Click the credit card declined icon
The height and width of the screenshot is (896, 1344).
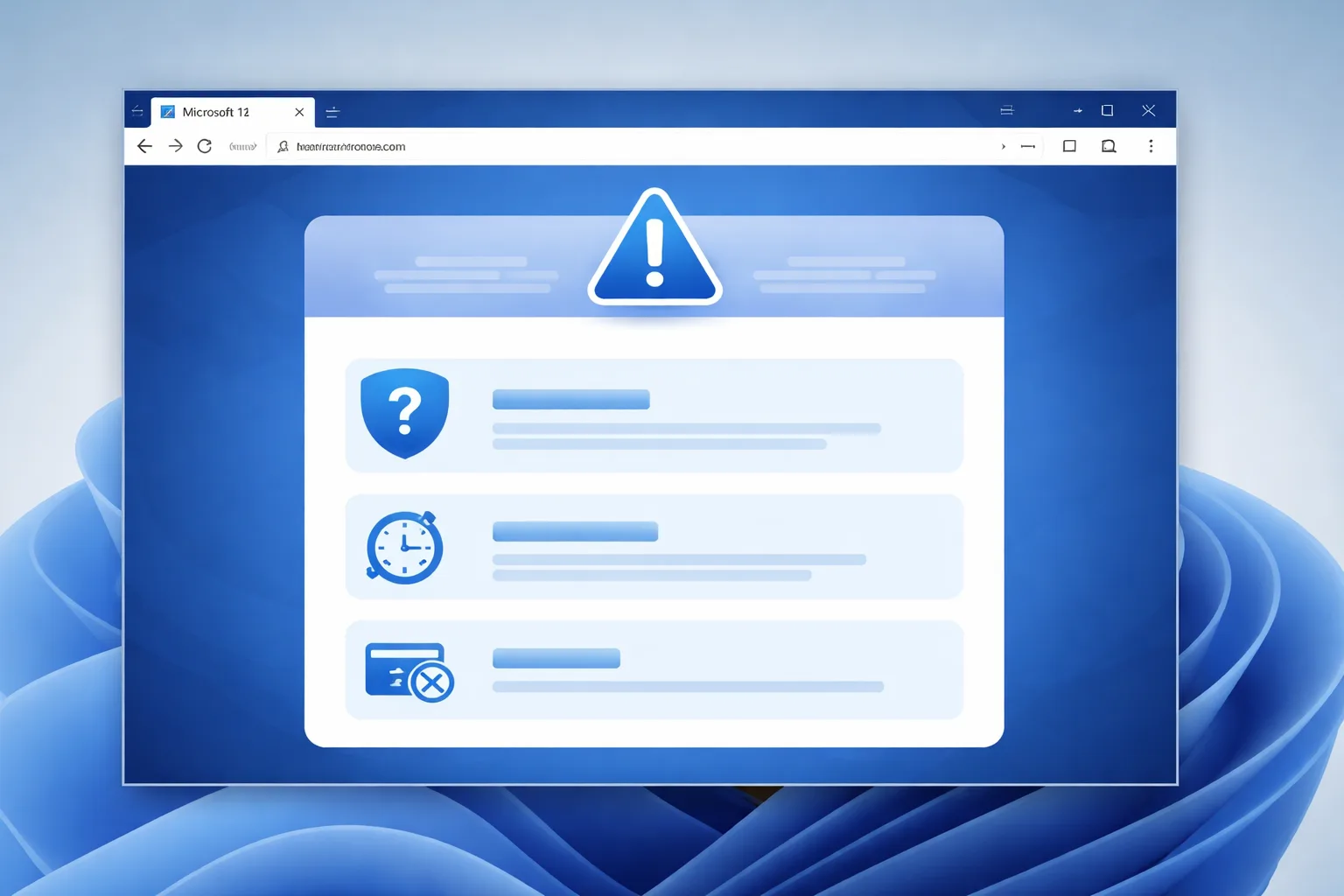(409, 672)
